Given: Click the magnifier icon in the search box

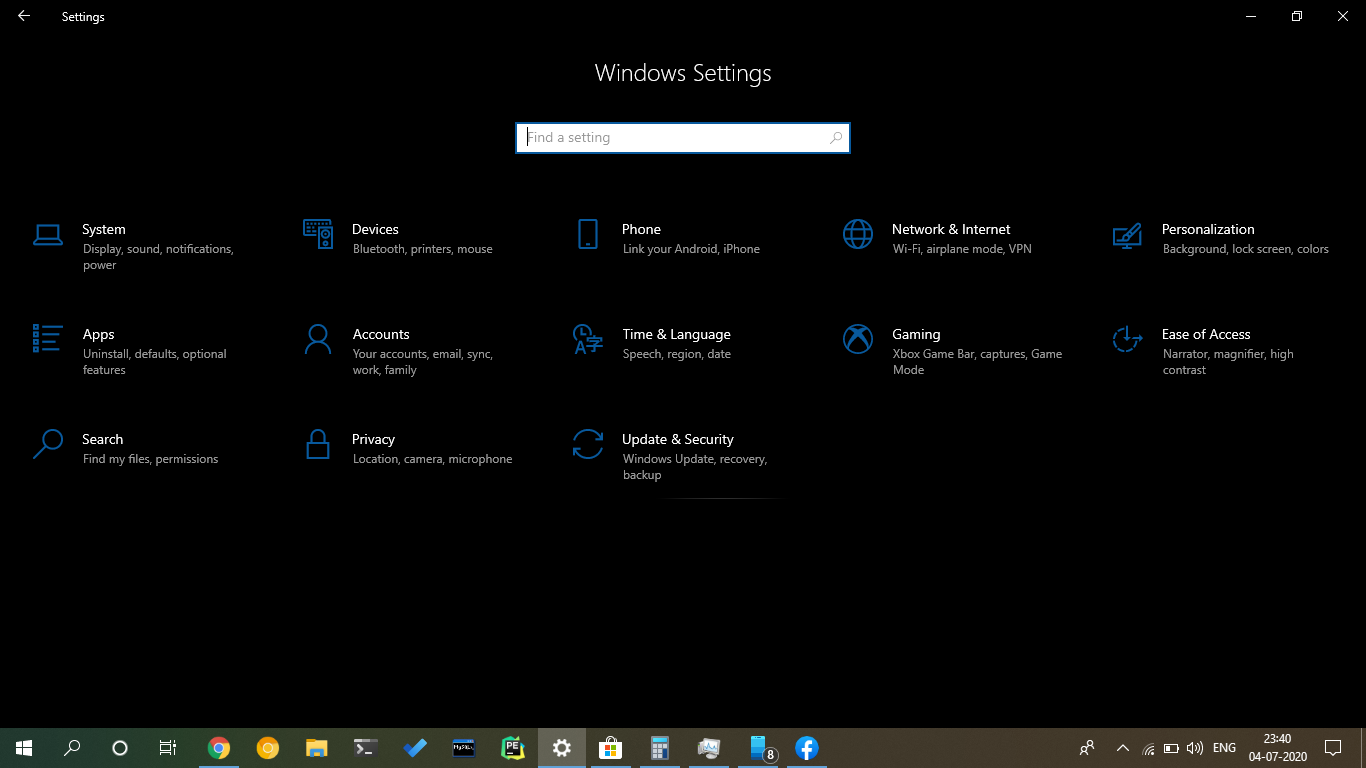Looking at the screenshot, I should 836,138.
